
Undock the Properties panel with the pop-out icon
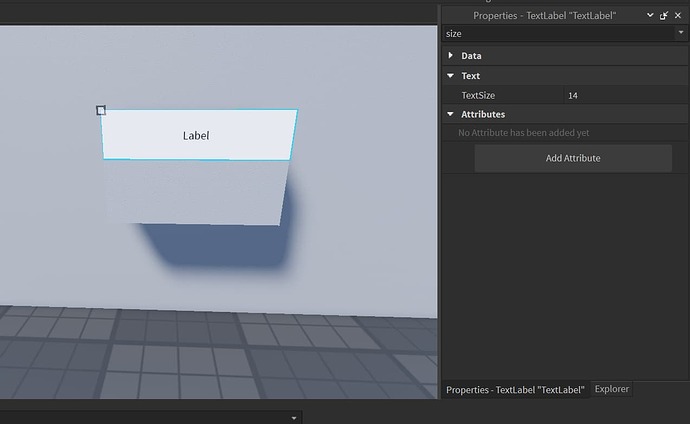pos(664,15)
